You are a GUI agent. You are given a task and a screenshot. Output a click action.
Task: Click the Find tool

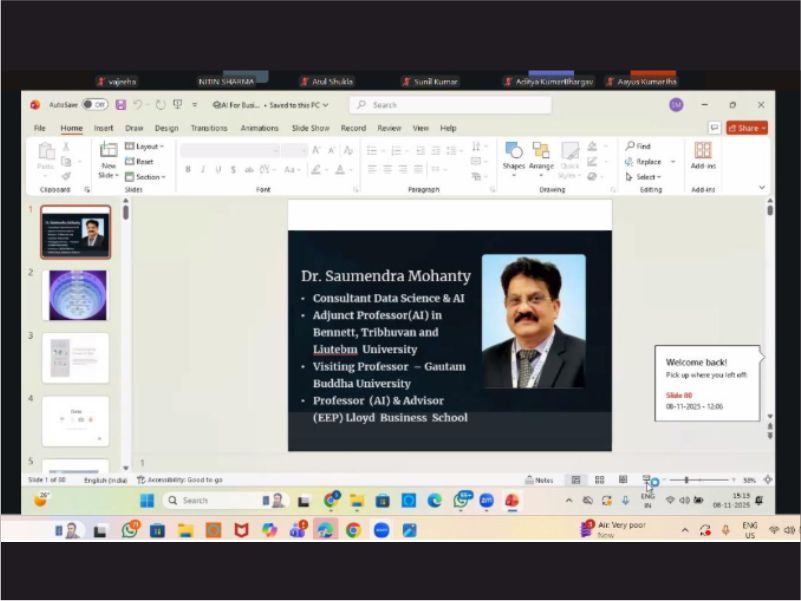click(x=638, y=146)
